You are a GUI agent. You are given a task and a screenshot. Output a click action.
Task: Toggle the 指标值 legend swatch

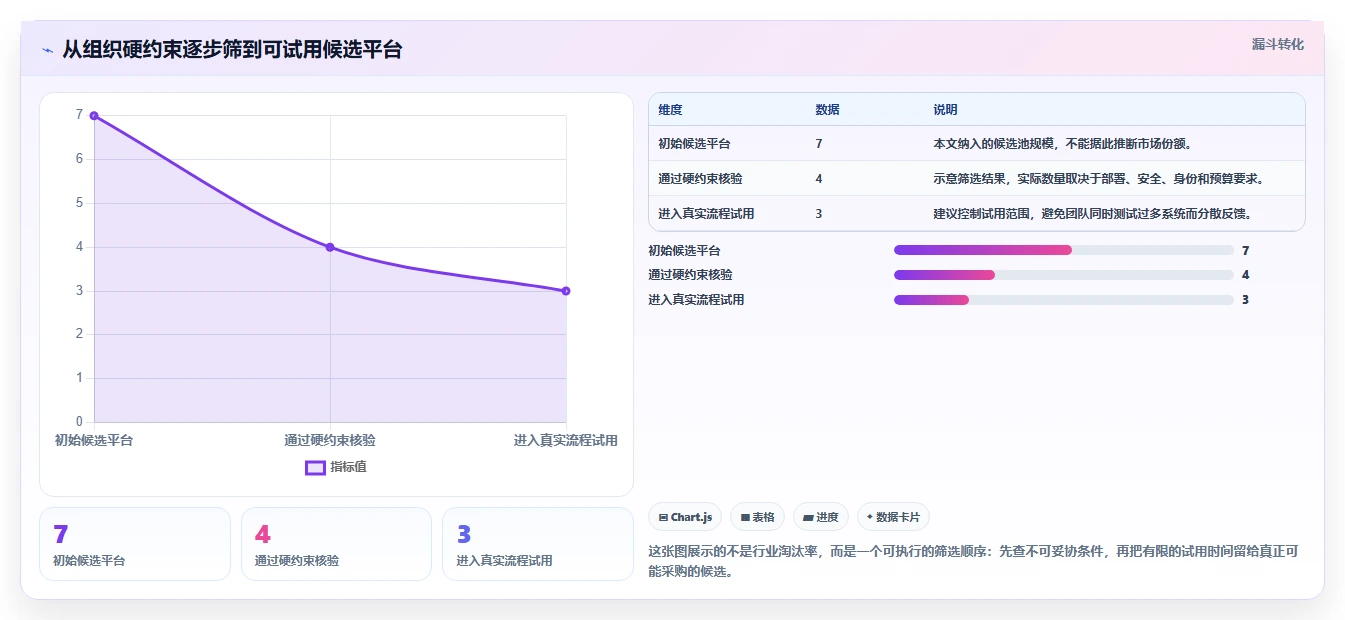(315, 467)
